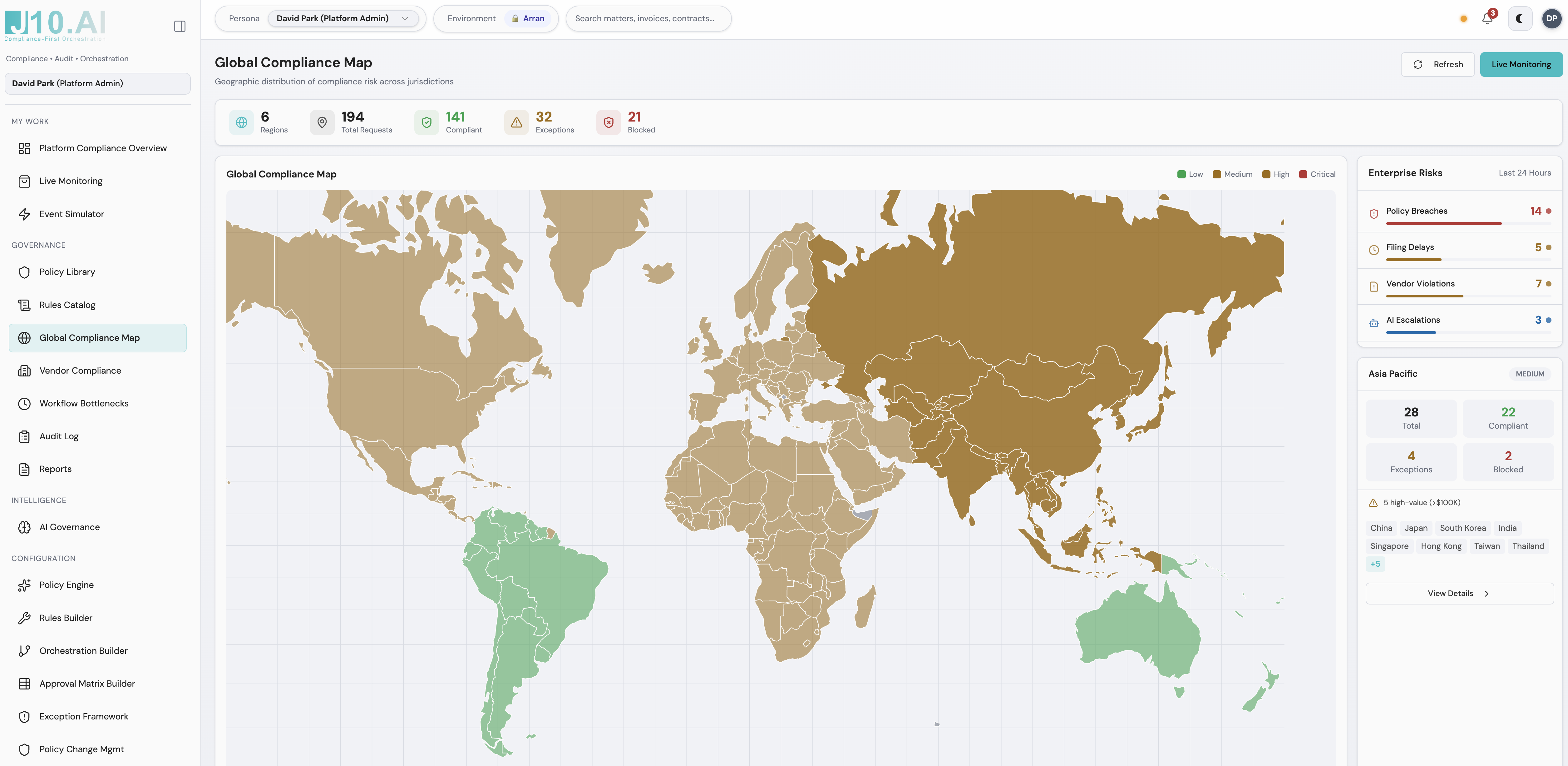The height and width of the screenshot is (766, 1568).
Task: Click the Regions globe stat icon
Action: click(x=242, y=122)
